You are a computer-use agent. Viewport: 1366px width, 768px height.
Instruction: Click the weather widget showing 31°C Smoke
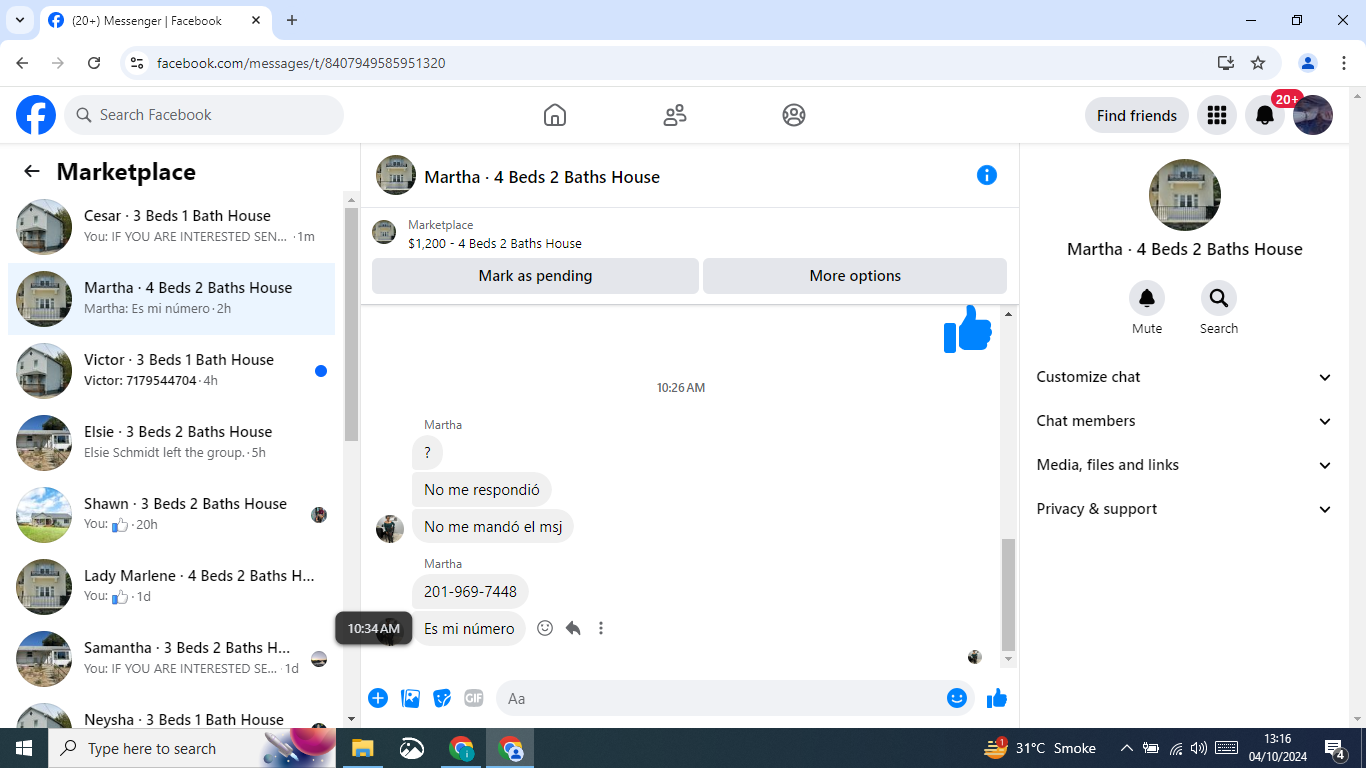[1040, 748]
